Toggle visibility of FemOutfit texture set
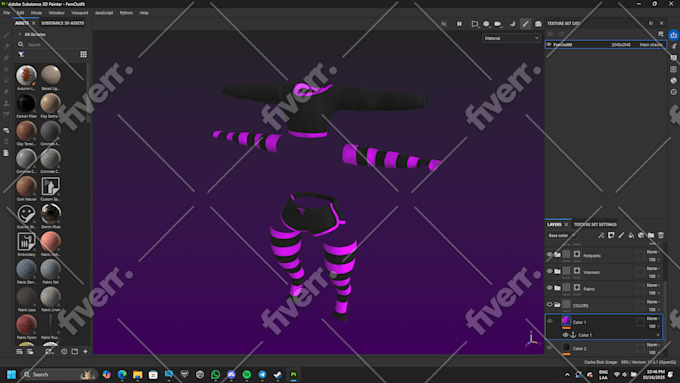This screenshot has height=383, width=680. (549, 44)
